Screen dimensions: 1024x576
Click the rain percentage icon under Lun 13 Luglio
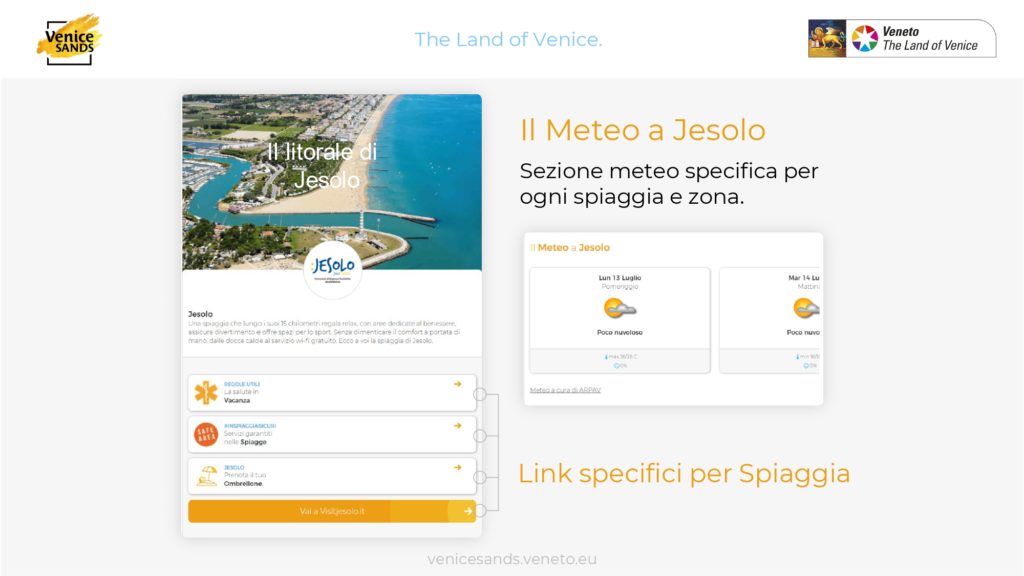[616, 366]
